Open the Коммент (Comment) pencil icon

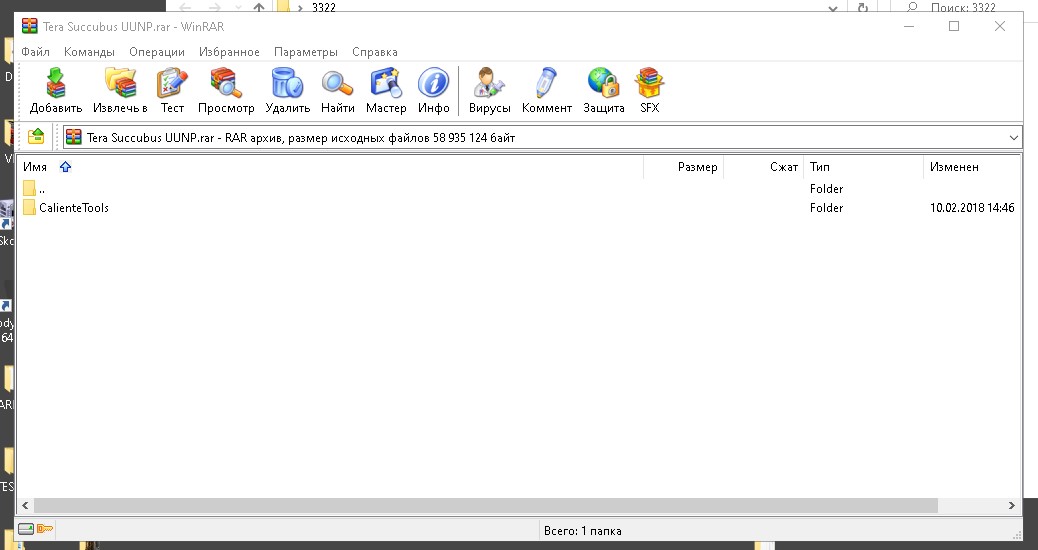(x=547, y=83)
